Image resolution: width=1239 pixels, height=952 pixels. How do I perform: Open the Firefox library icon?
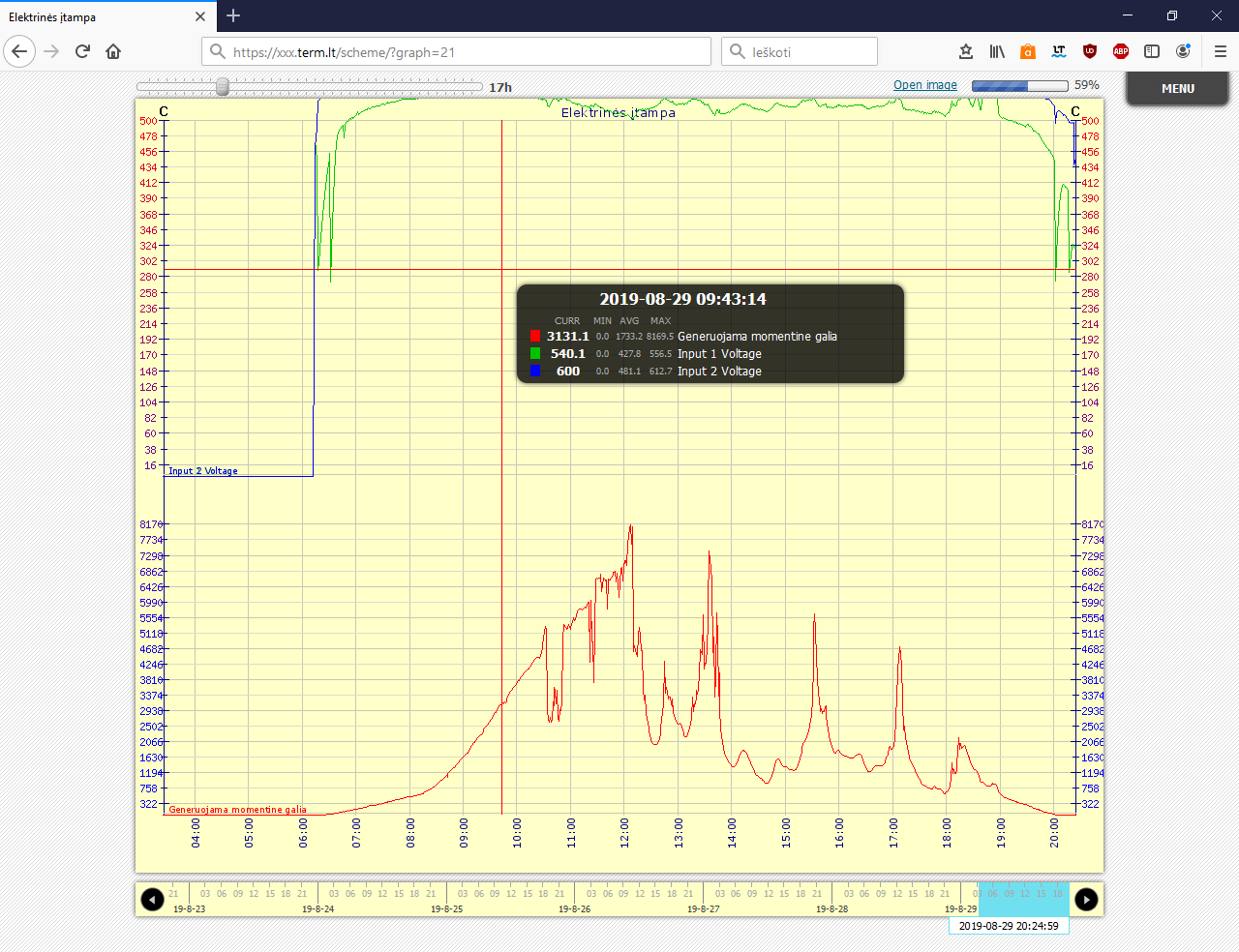(997, 51)
